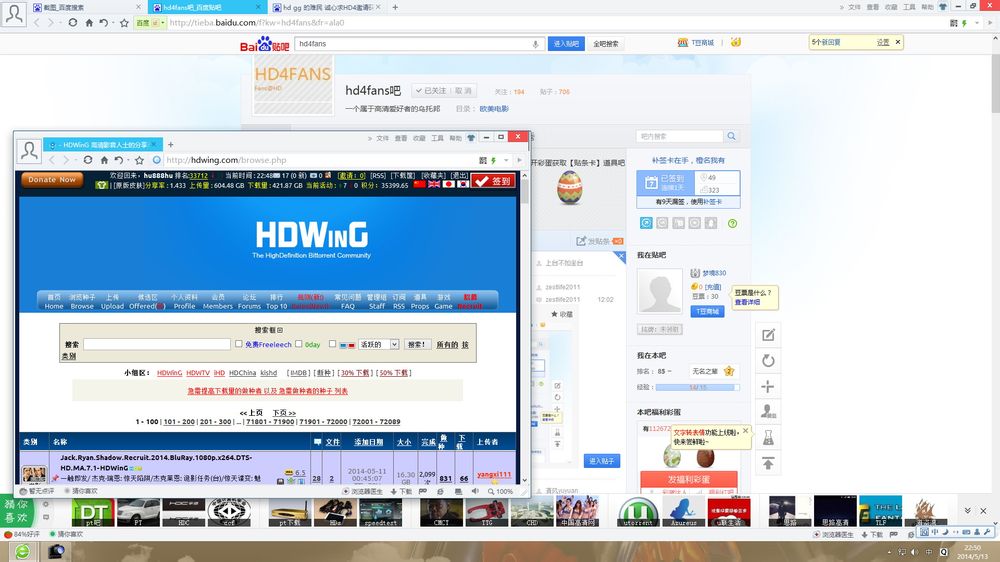Click the 50% download filter link

tap(394, 373)
